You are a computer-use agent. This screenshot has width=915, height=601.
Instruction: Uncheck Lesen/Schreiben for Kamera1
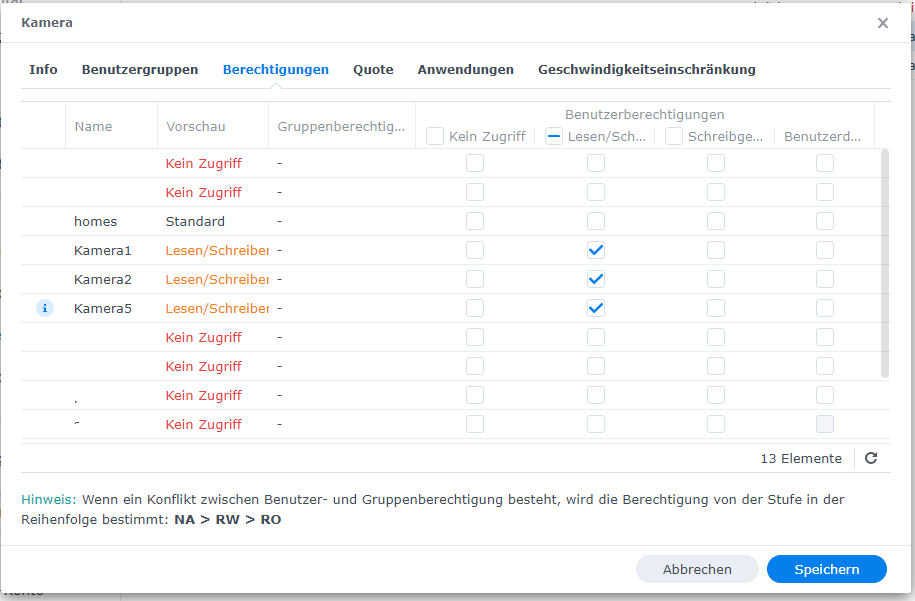tap(596, 250)
